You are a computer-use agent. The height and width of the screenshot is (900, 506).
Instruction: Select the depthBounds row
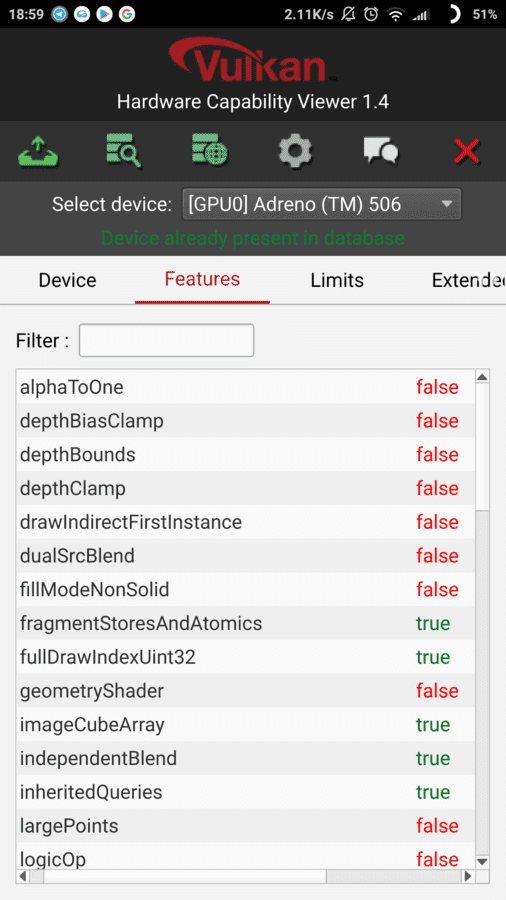point(246,455)
